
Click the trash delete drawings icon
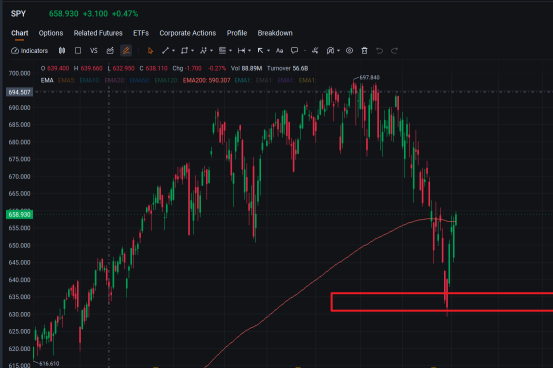[364, 51]
